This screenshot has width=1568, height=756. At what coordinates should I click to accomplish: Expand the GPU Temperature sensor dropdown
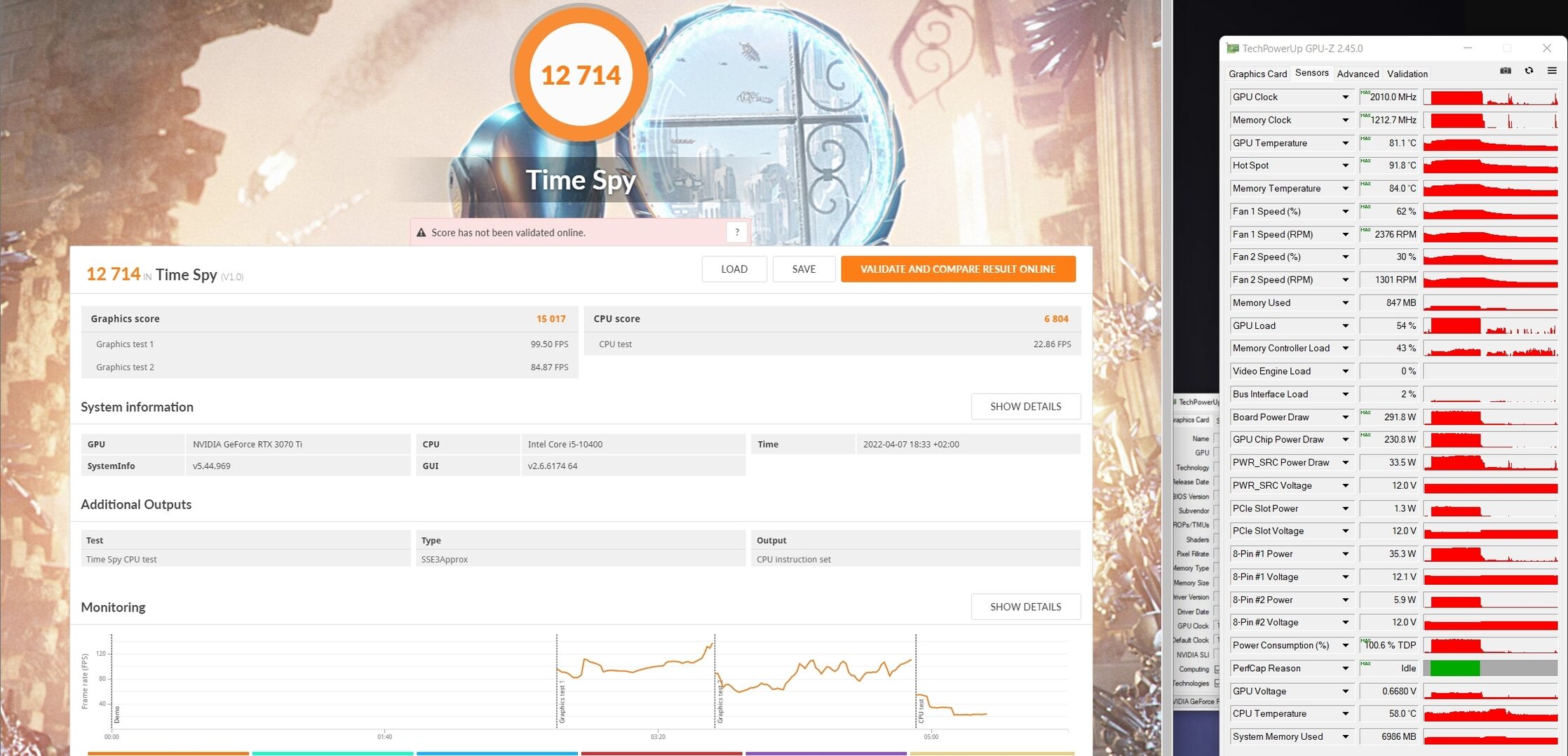click(1345, 143)
